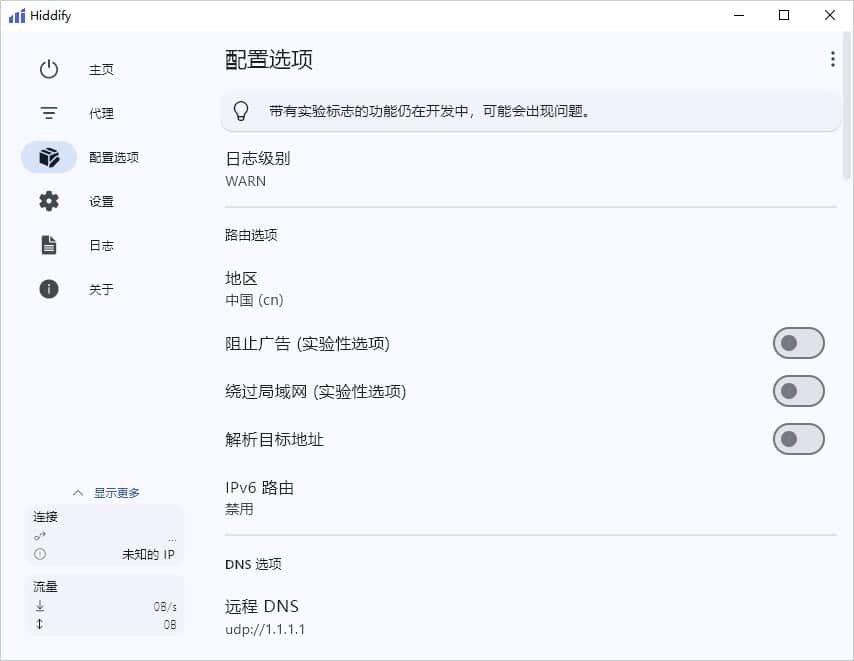Open 日志 using the document icon
Viewport: 854px width, 661px height.
click(x=47, y=245)
